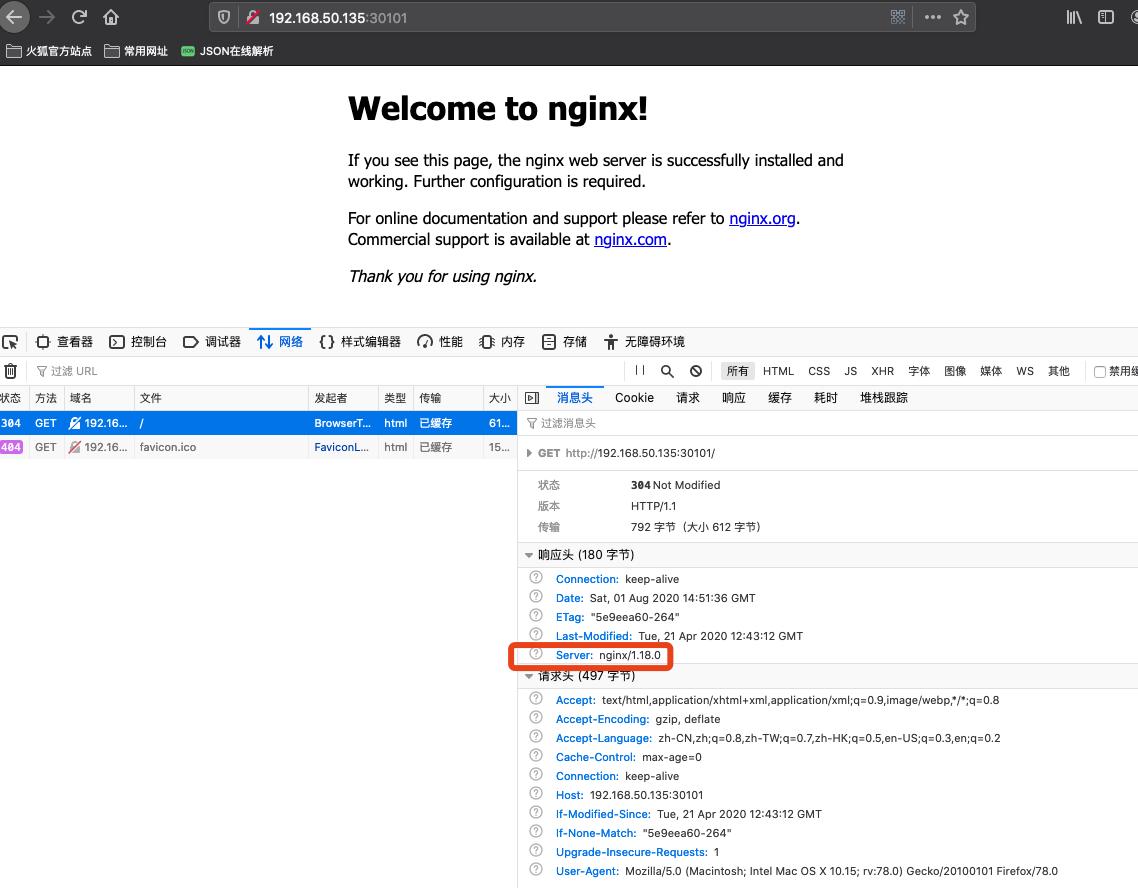Pause network recording button
Image resolution: width=1138 pixels, height=888 pixels.
coord(639,371)
